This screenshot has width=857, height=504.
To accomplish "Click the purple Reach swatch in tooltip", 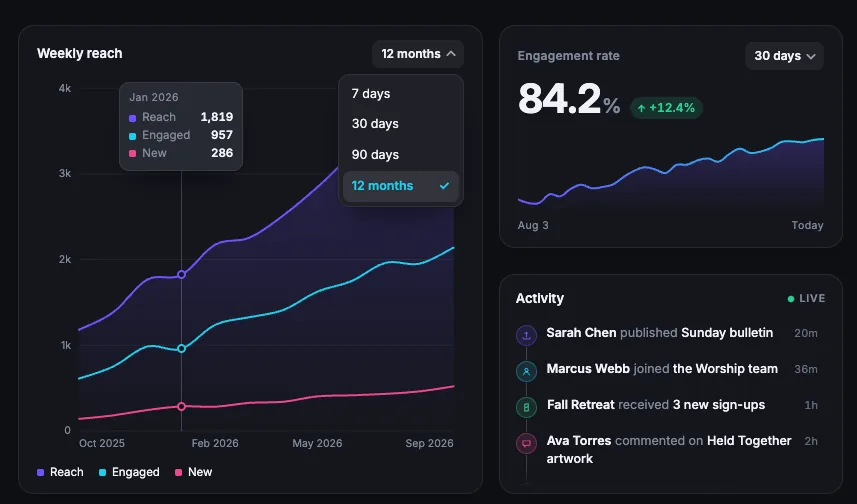I will coord(132,118).
